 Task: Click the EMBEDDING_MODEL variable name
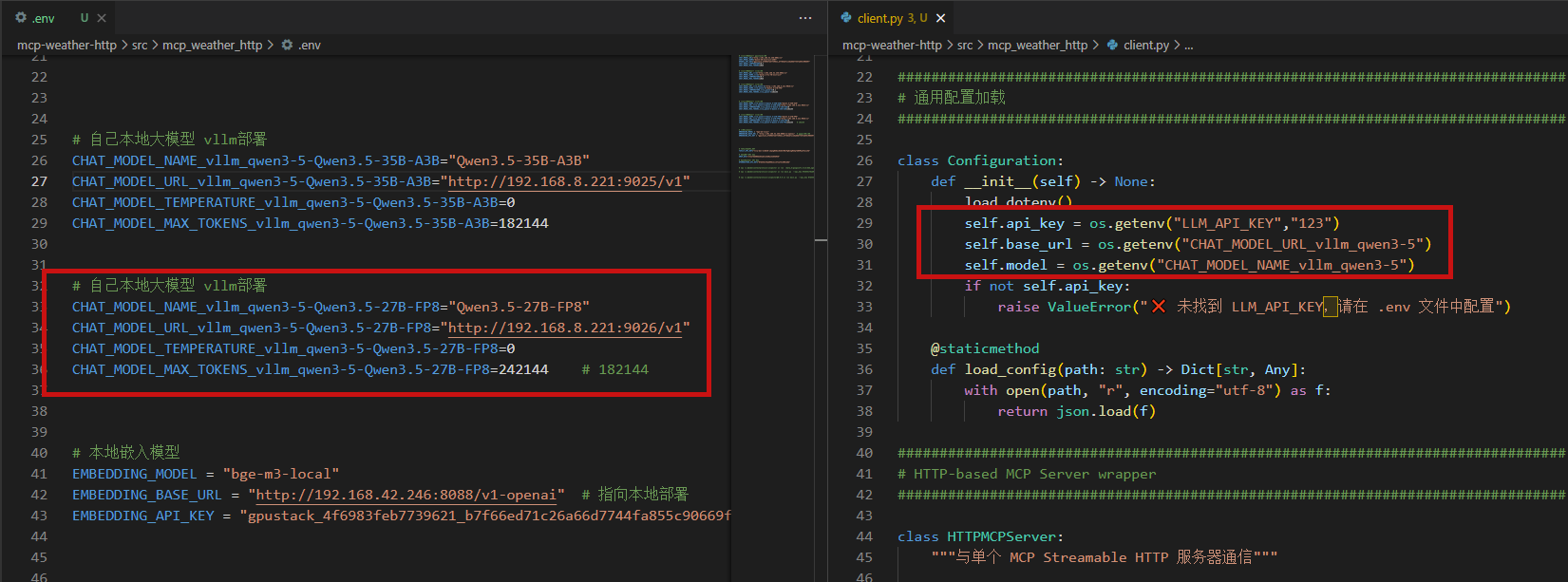pos(135,474)
